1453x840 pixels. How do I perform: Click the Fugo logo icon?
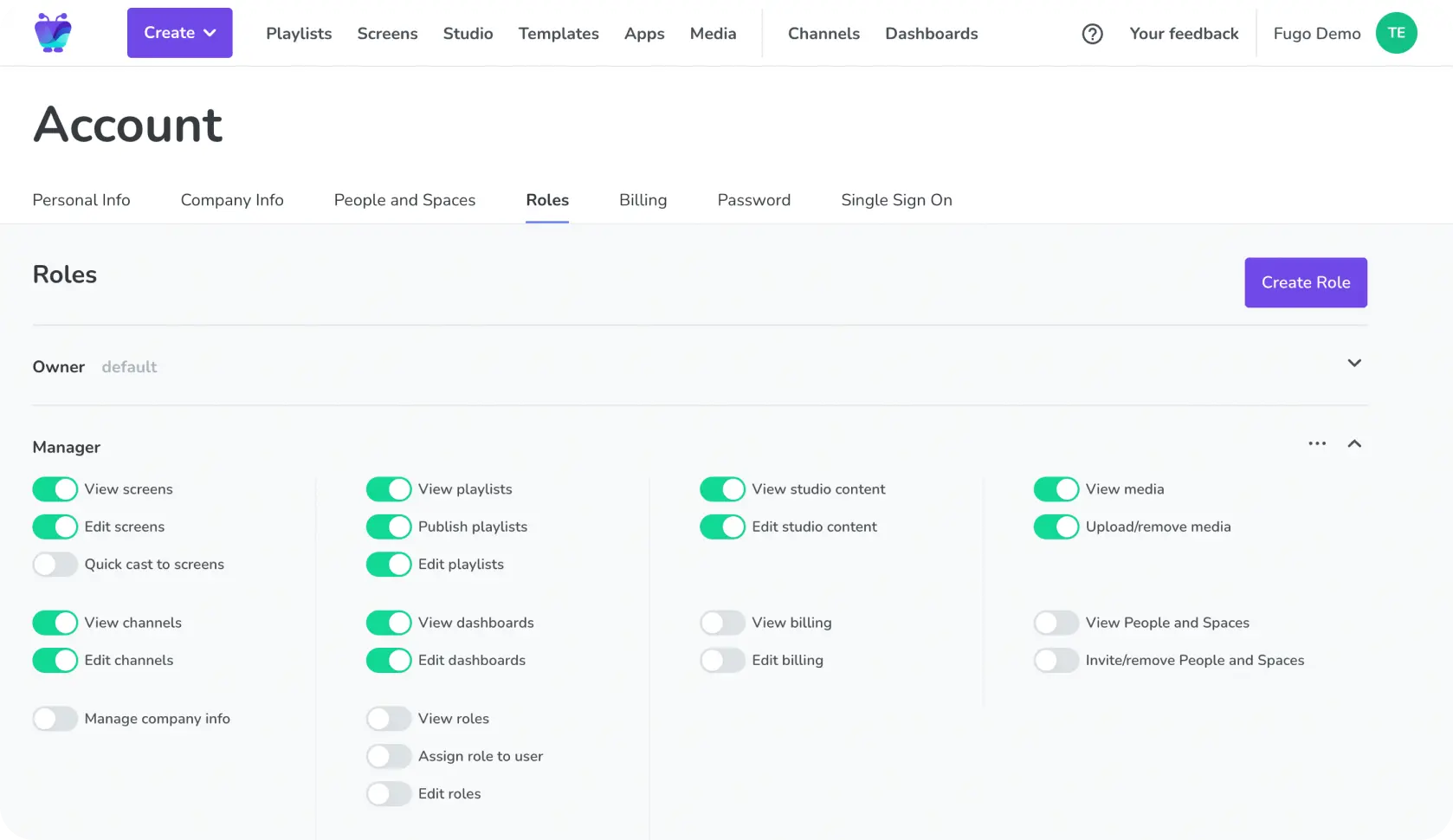53,33
